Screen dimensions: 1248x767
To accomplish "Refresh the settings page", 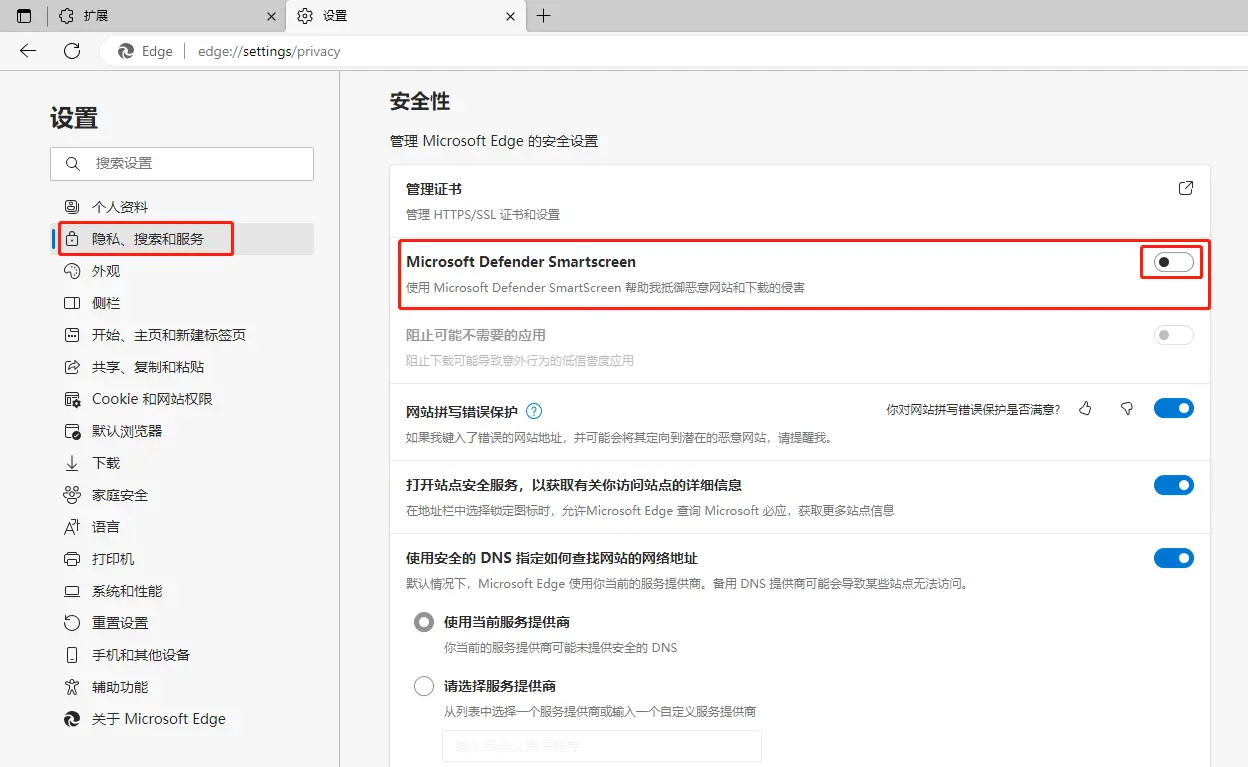I will tap(71, 51).
